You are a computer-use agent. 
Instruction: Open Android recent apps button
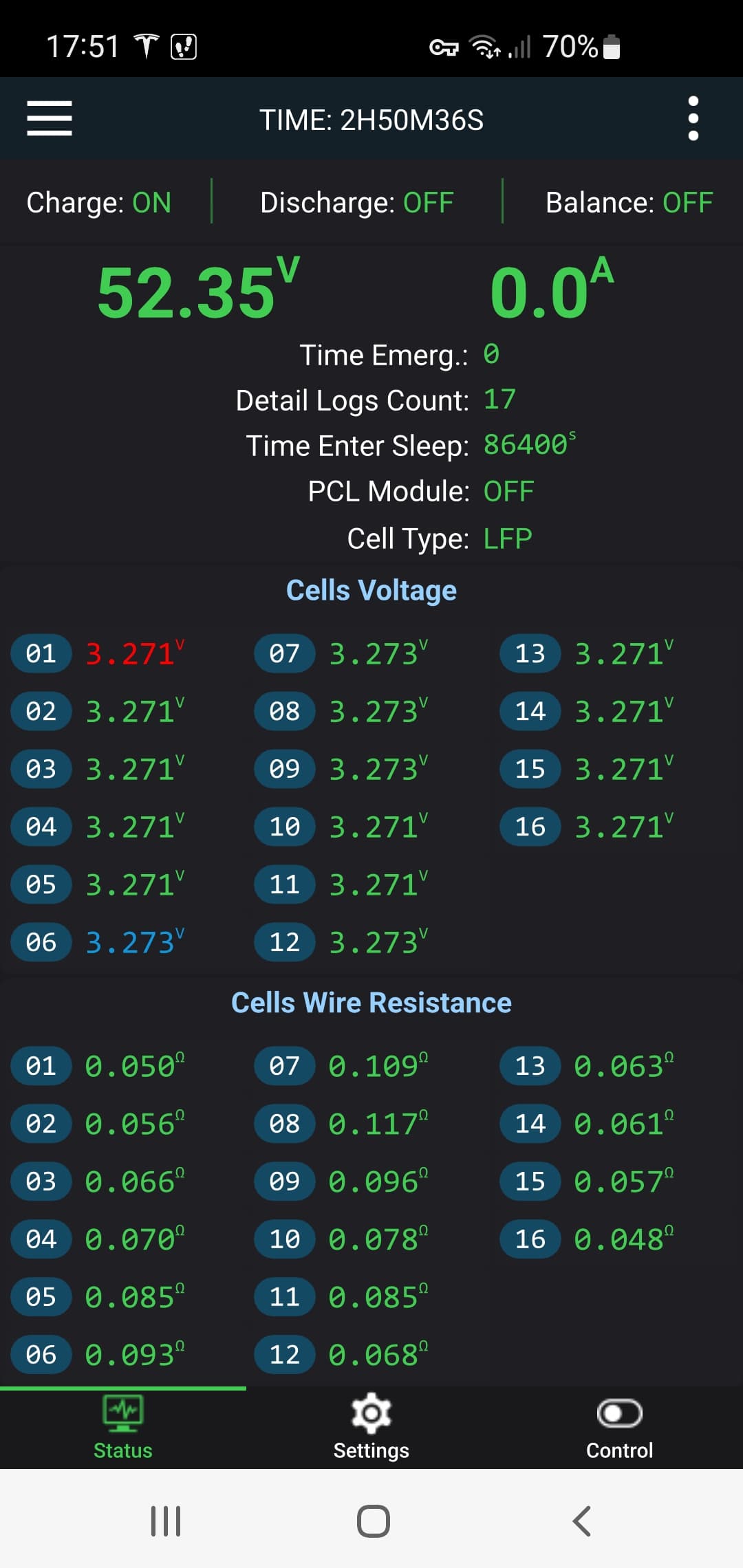click(166, 1521)
